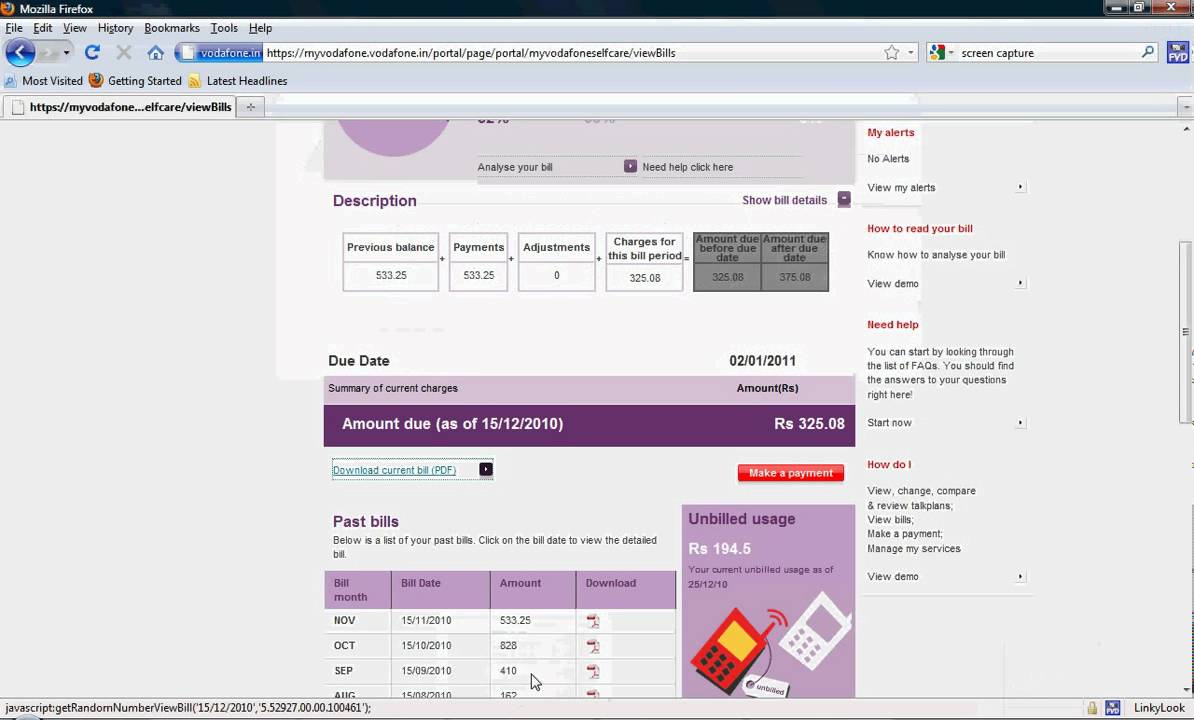Open the Latest Headlines feed icon
1194x720 pixels.
point(195,81)
